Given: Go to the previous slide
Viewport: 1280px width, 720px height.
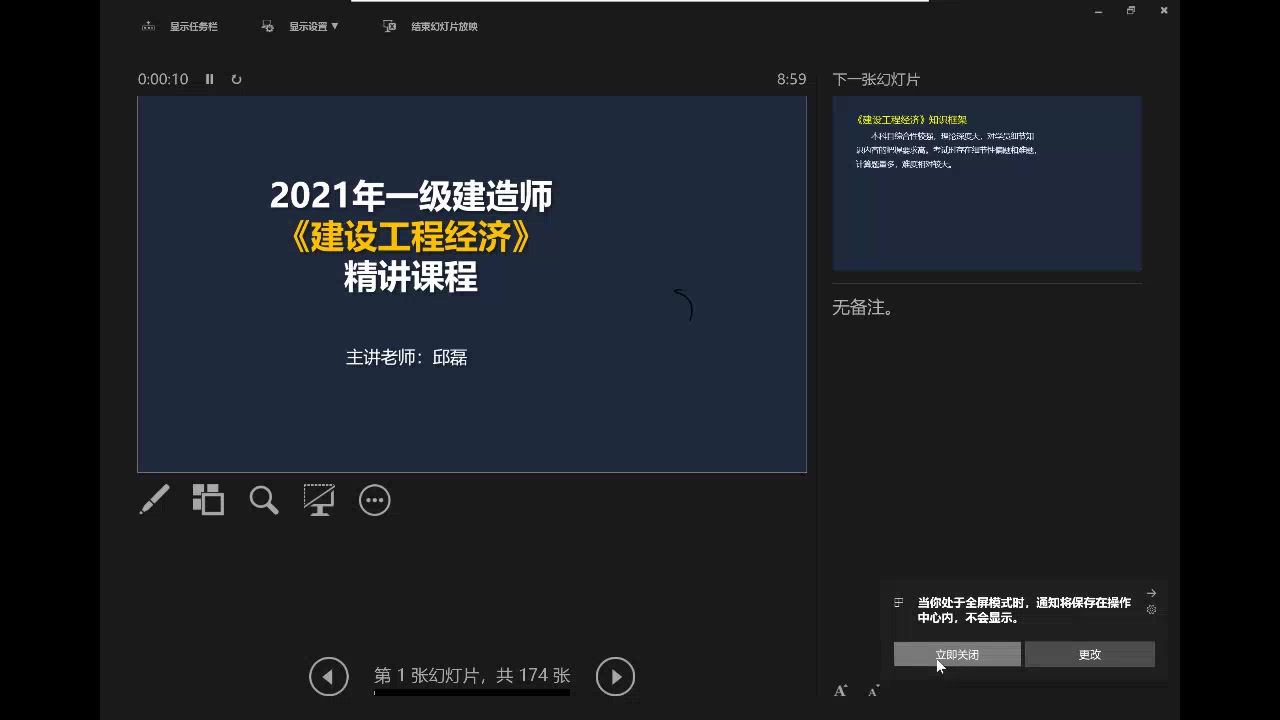Looking at the screenshot, I should pos(329,677).
